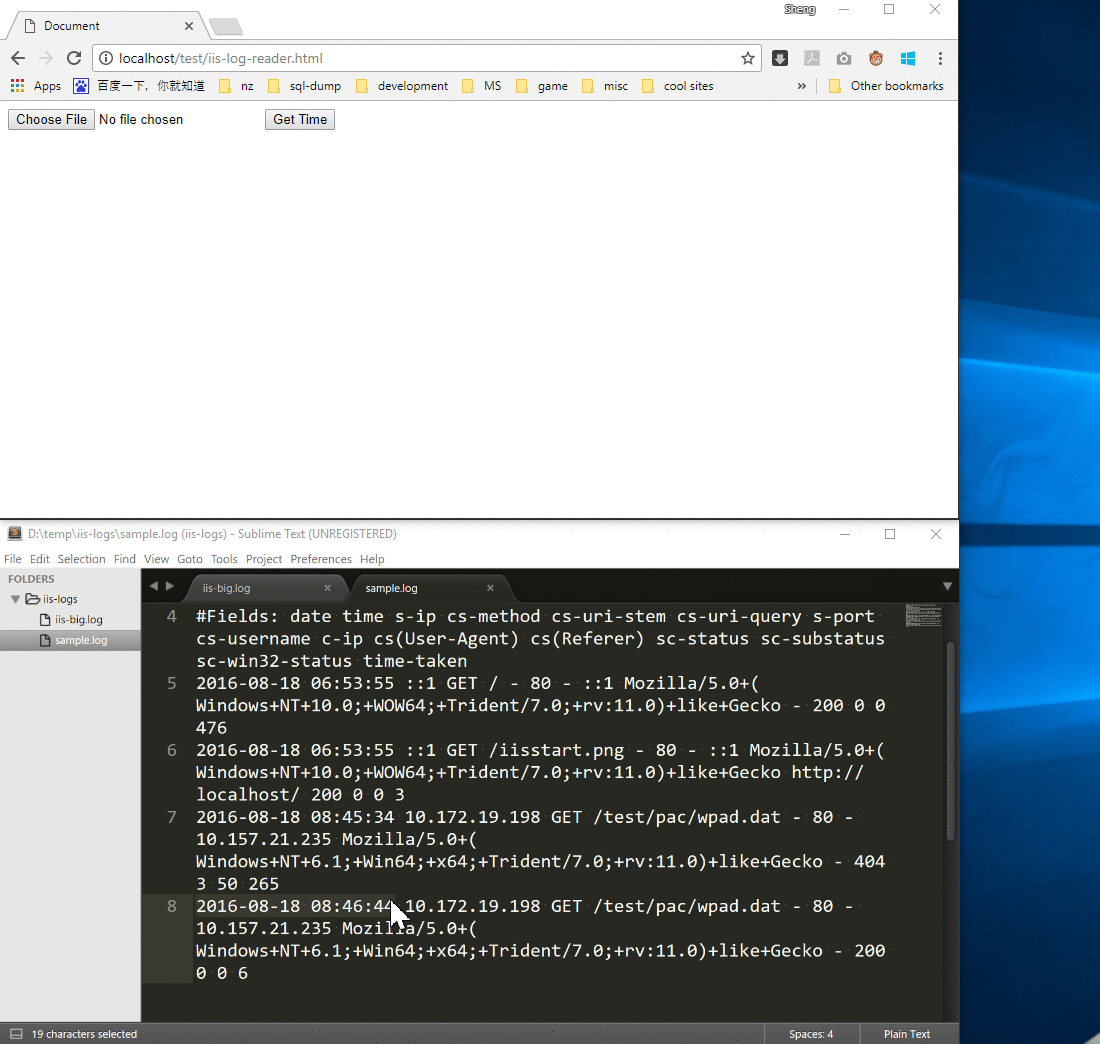
Task: Open the Spaces: 4 indentation menu
Action: click(x=810, y=1034)
